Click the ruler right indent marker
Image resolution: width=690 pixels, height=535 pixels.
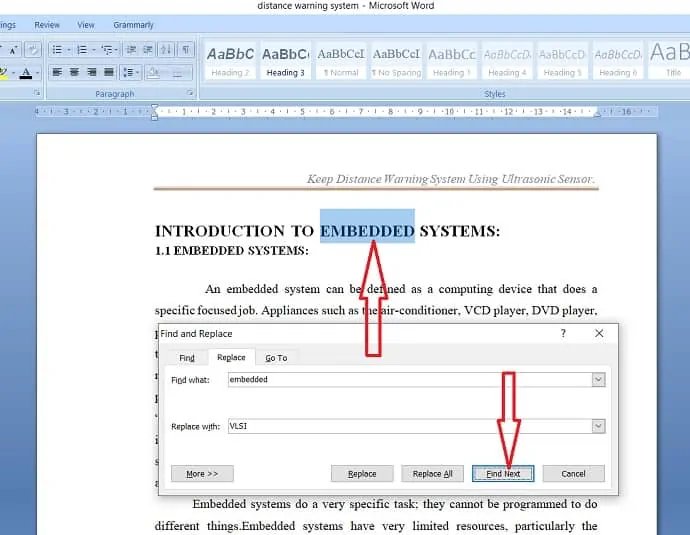[x=597, y=114]
